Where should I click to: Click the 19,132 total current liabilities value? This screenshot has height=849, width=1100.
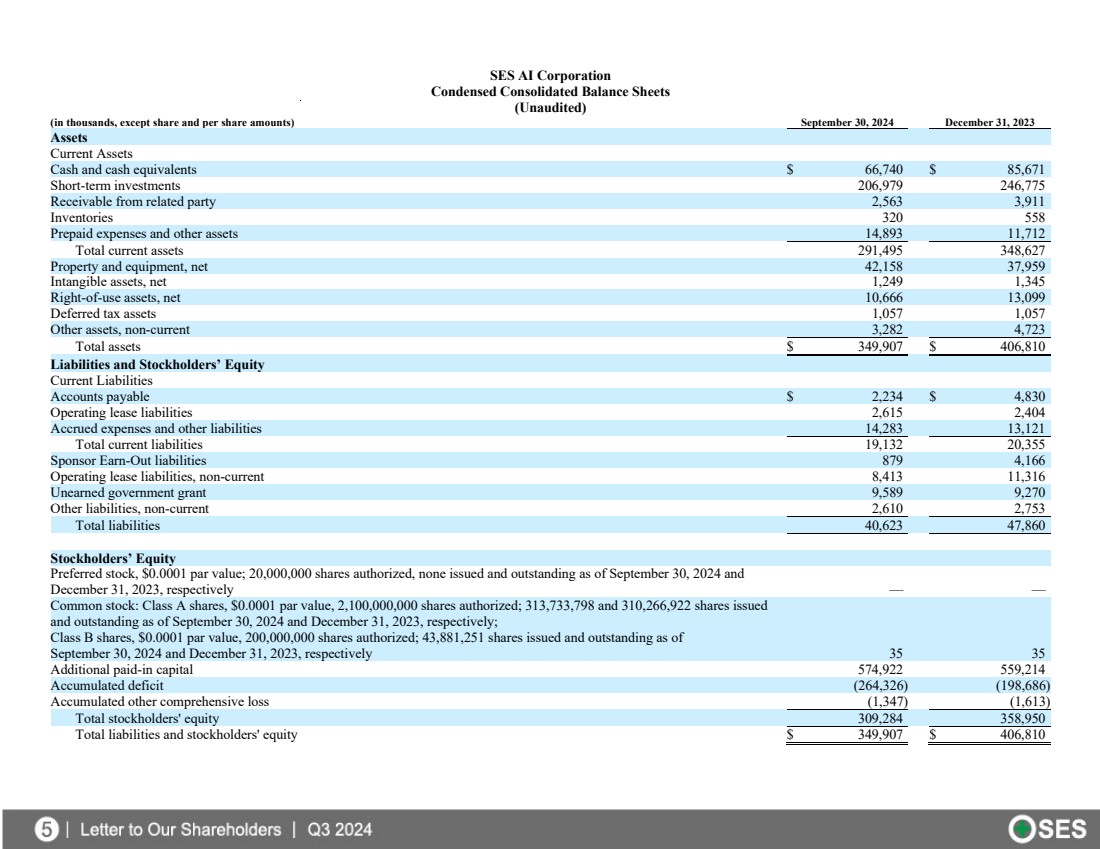click(883, 445)
